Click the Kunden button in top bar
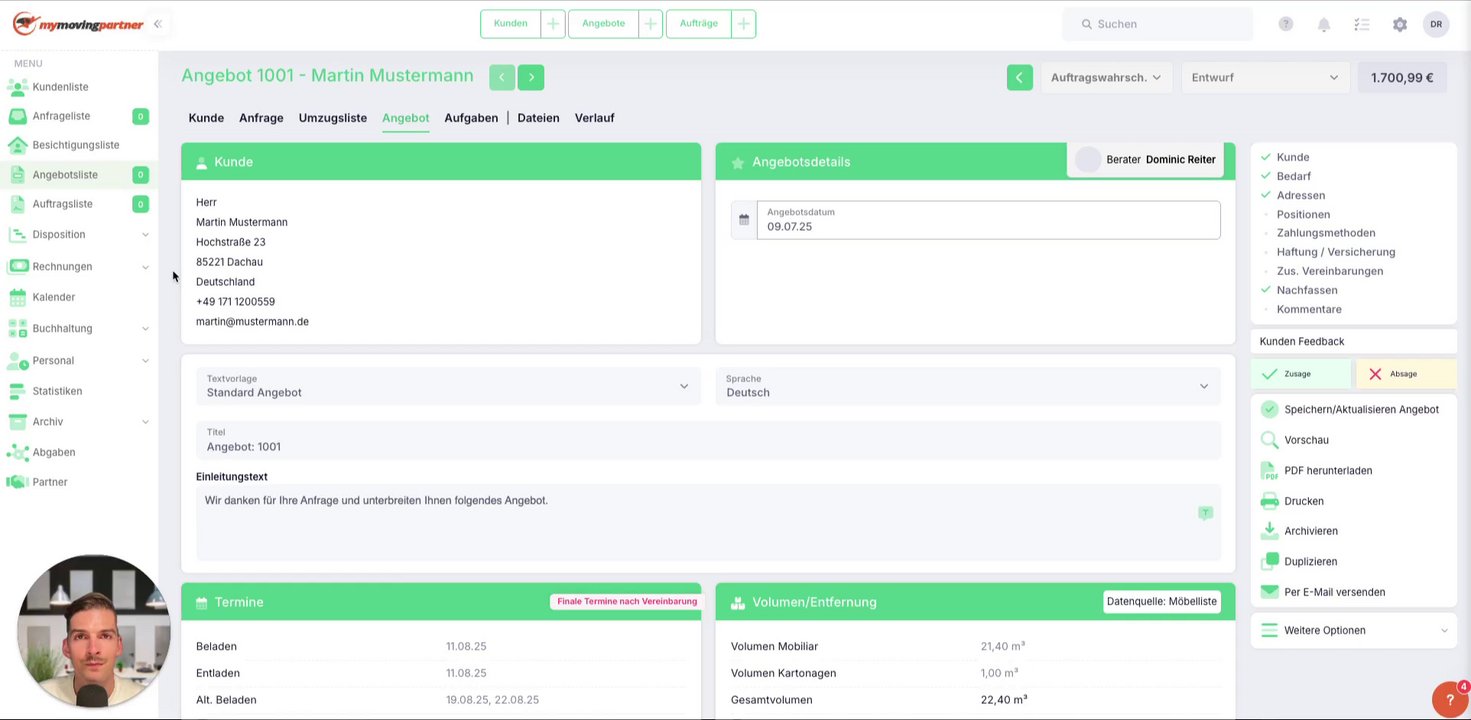 [x=510, y=24]
